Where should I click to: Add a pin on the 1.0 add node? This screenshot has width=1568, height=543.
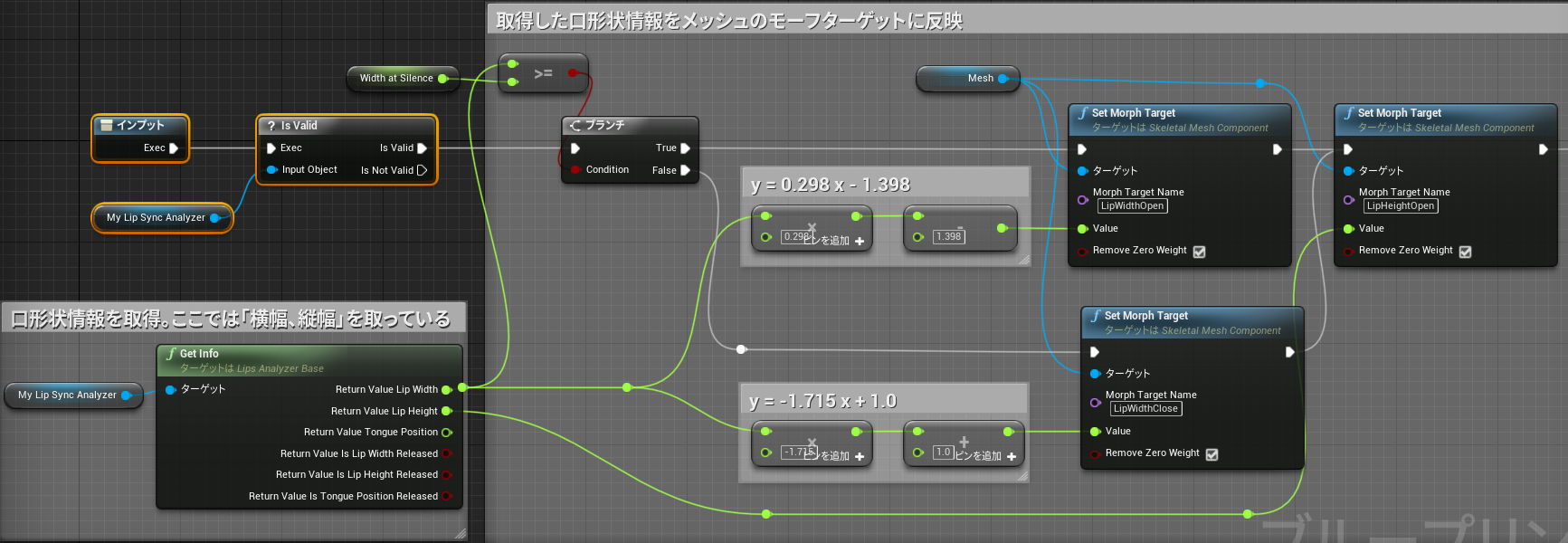[x=1011, y=456]
